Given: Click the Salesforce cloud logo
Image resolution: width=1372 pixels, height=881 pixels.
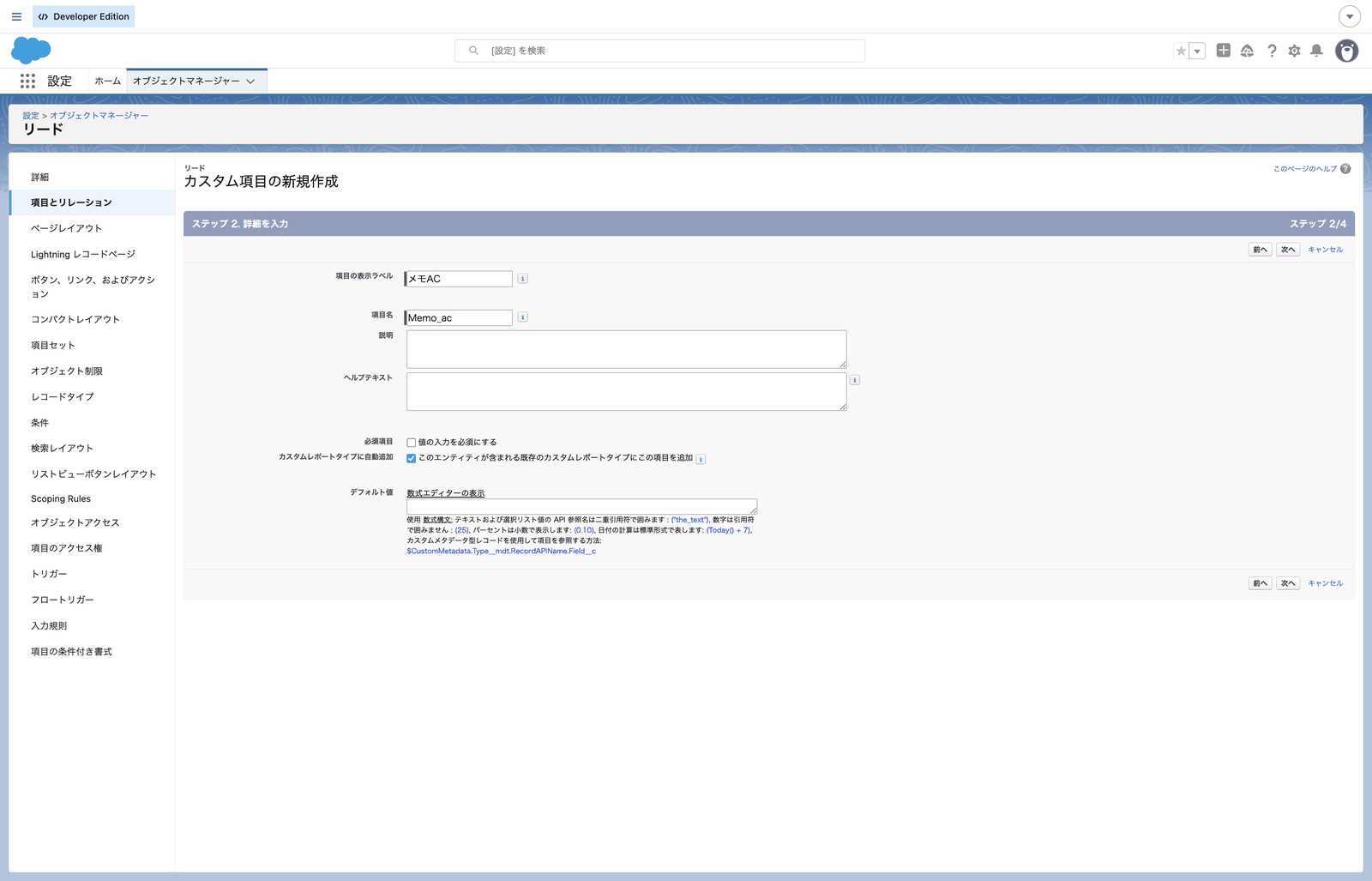Looking at the screenshot, I should [31, 51].
